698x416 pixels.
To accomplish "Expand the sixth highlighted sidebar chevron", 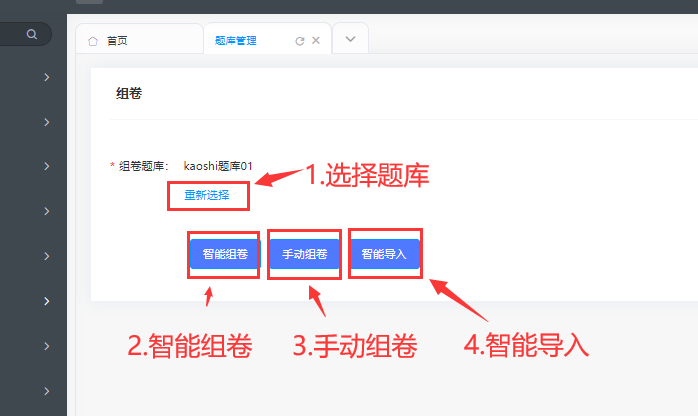I will [47, 301].
